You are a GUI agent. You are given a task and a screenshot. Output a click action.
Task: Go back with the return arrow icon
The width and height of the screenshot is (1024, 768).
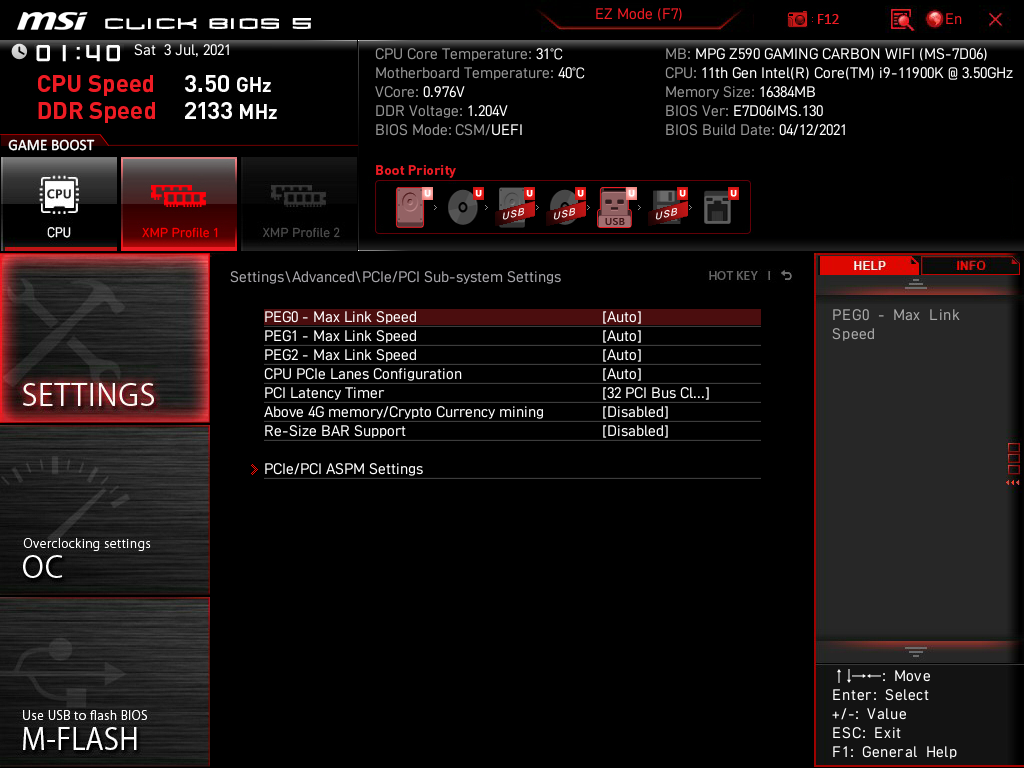[786, 276]
